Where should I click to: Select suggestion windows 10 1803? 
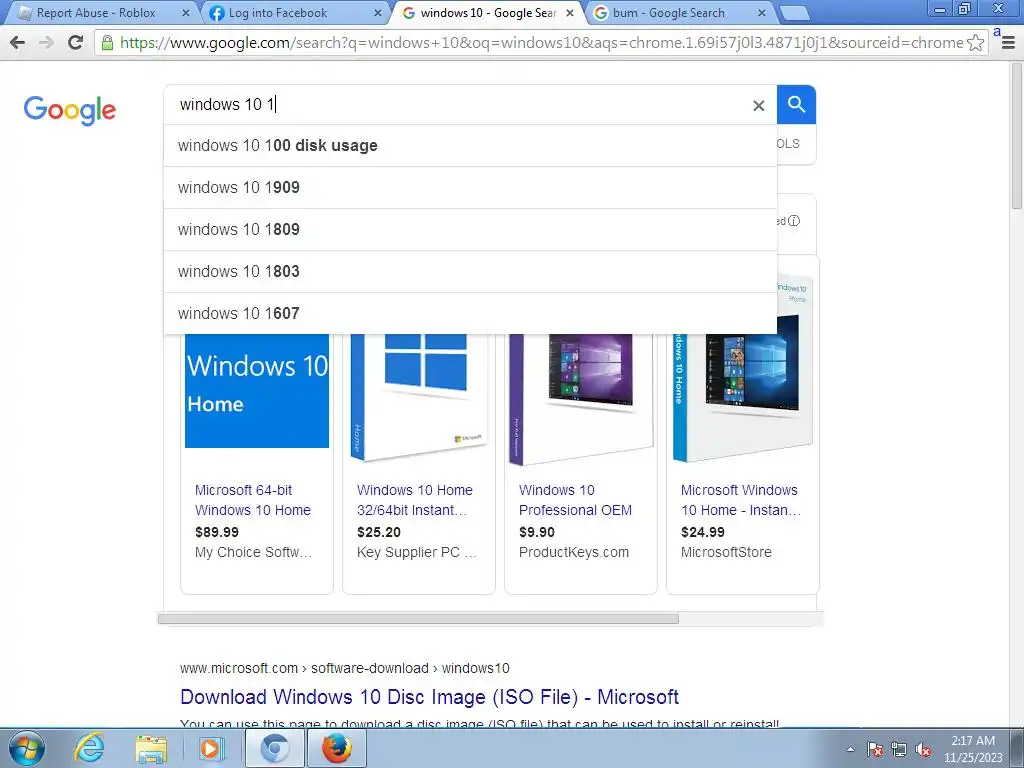[x=470, y=271]
